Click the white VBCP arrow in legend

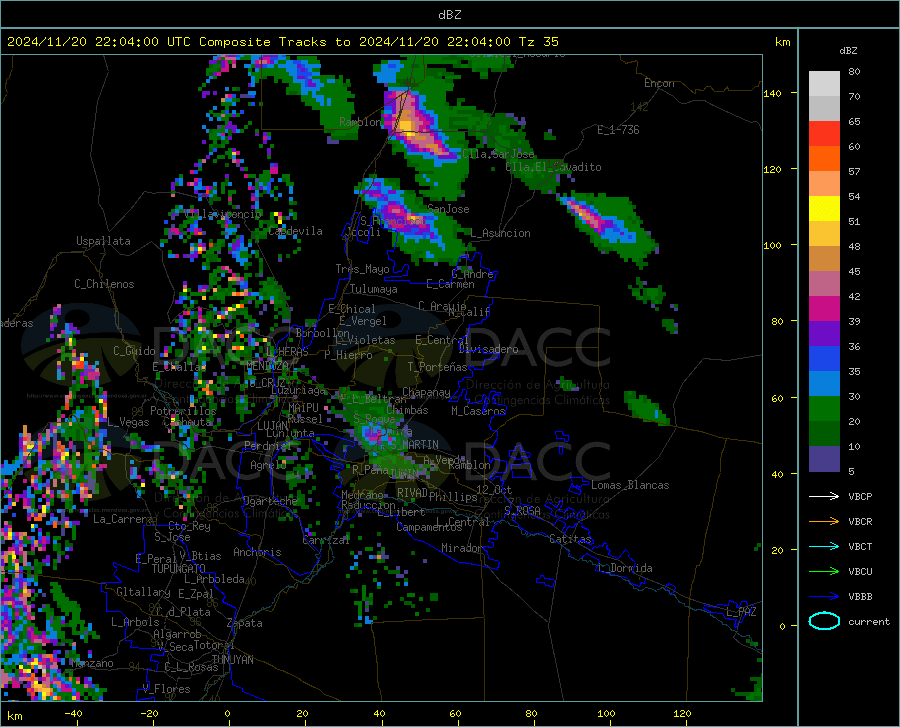(824, 496)
